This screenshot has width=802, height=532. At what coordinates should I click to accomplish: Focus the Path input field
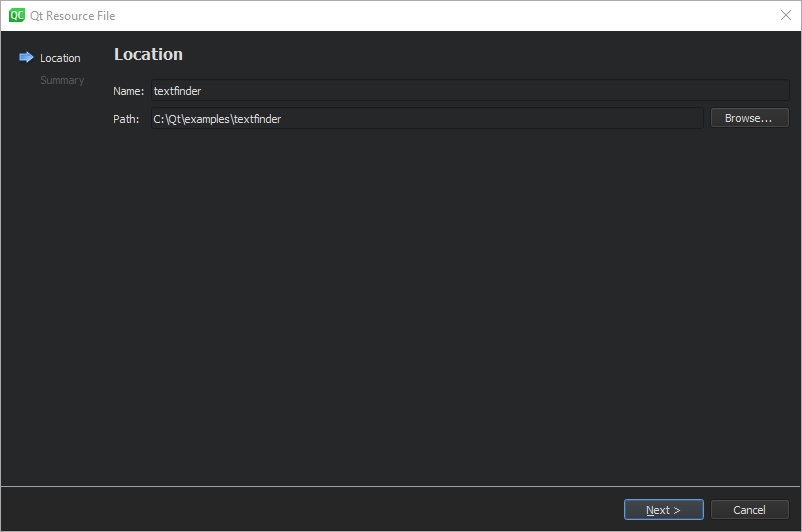coord(427,118)
